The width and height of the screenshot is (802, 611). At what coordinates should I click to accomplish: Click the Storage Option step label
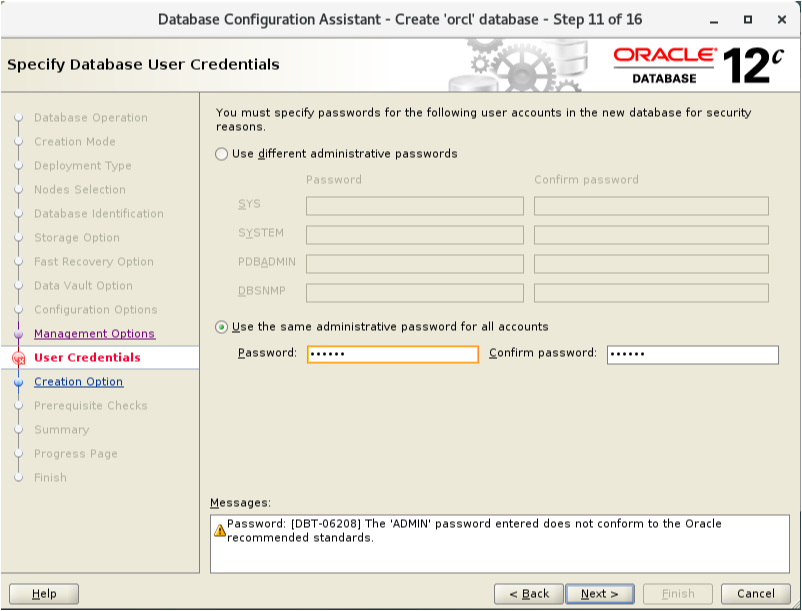coord(77,238)
